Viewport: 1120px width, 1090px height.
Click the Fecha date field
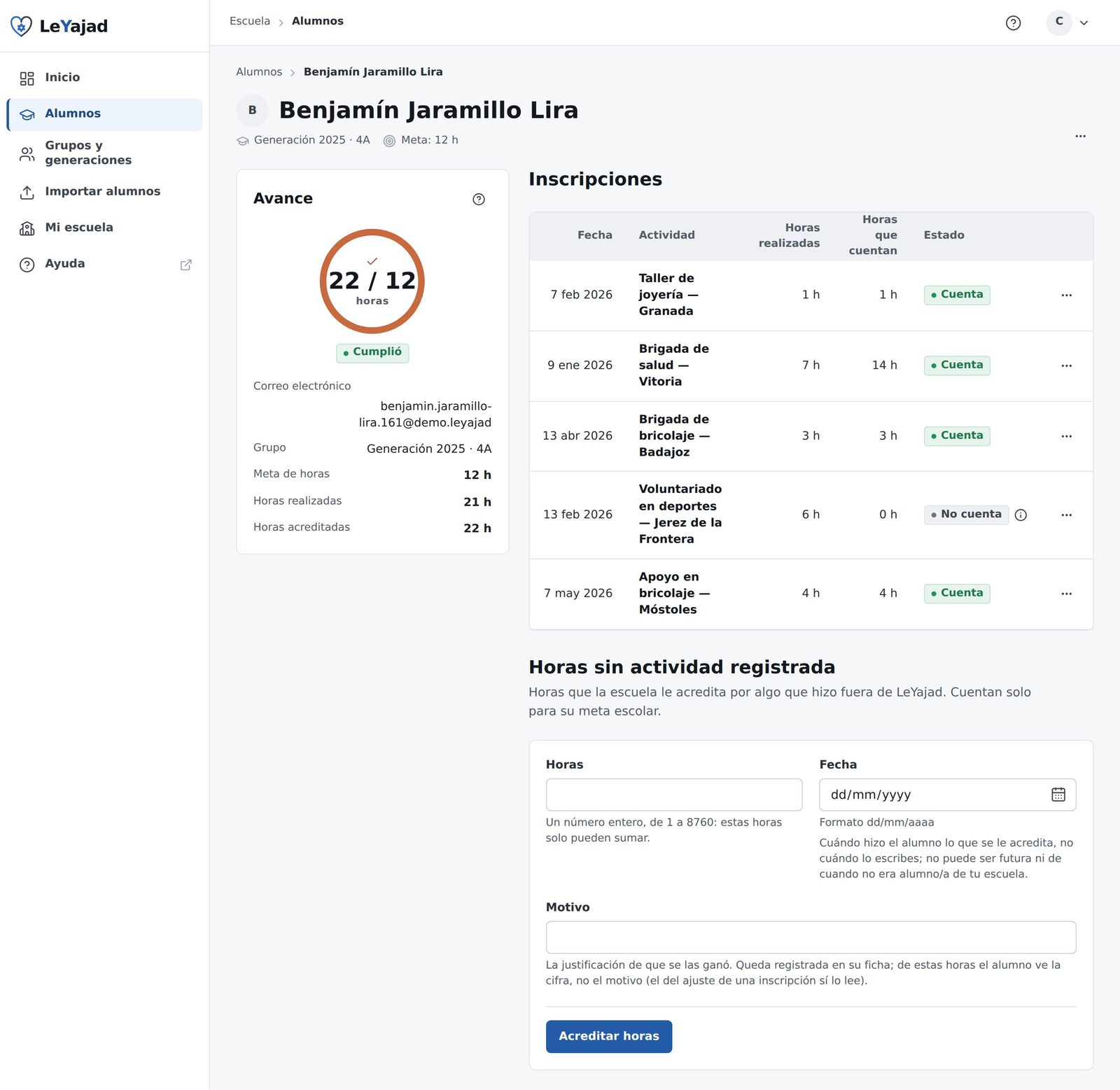point(947,795)
